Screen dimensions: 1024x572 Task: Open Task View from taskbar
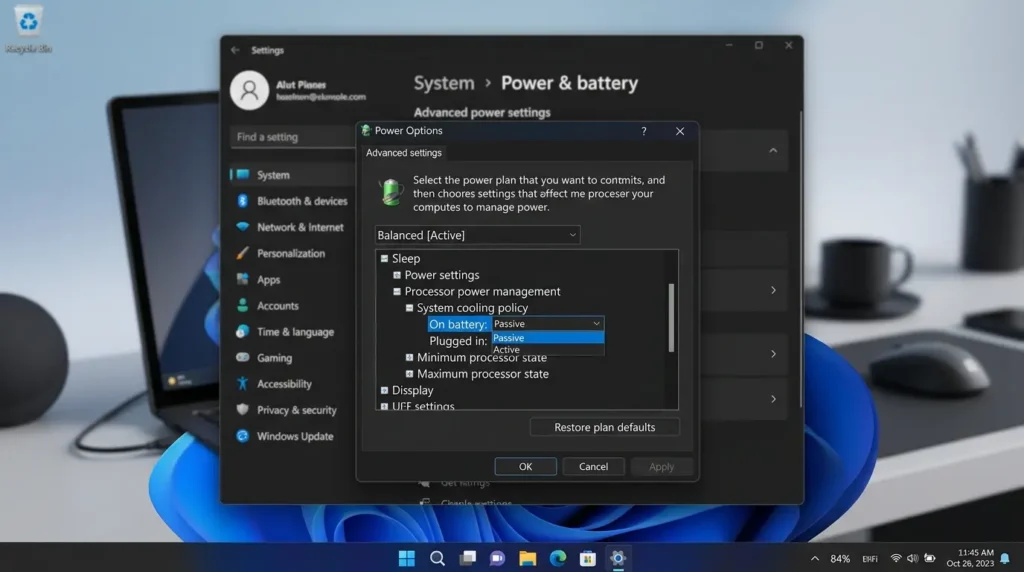point(468,558)
